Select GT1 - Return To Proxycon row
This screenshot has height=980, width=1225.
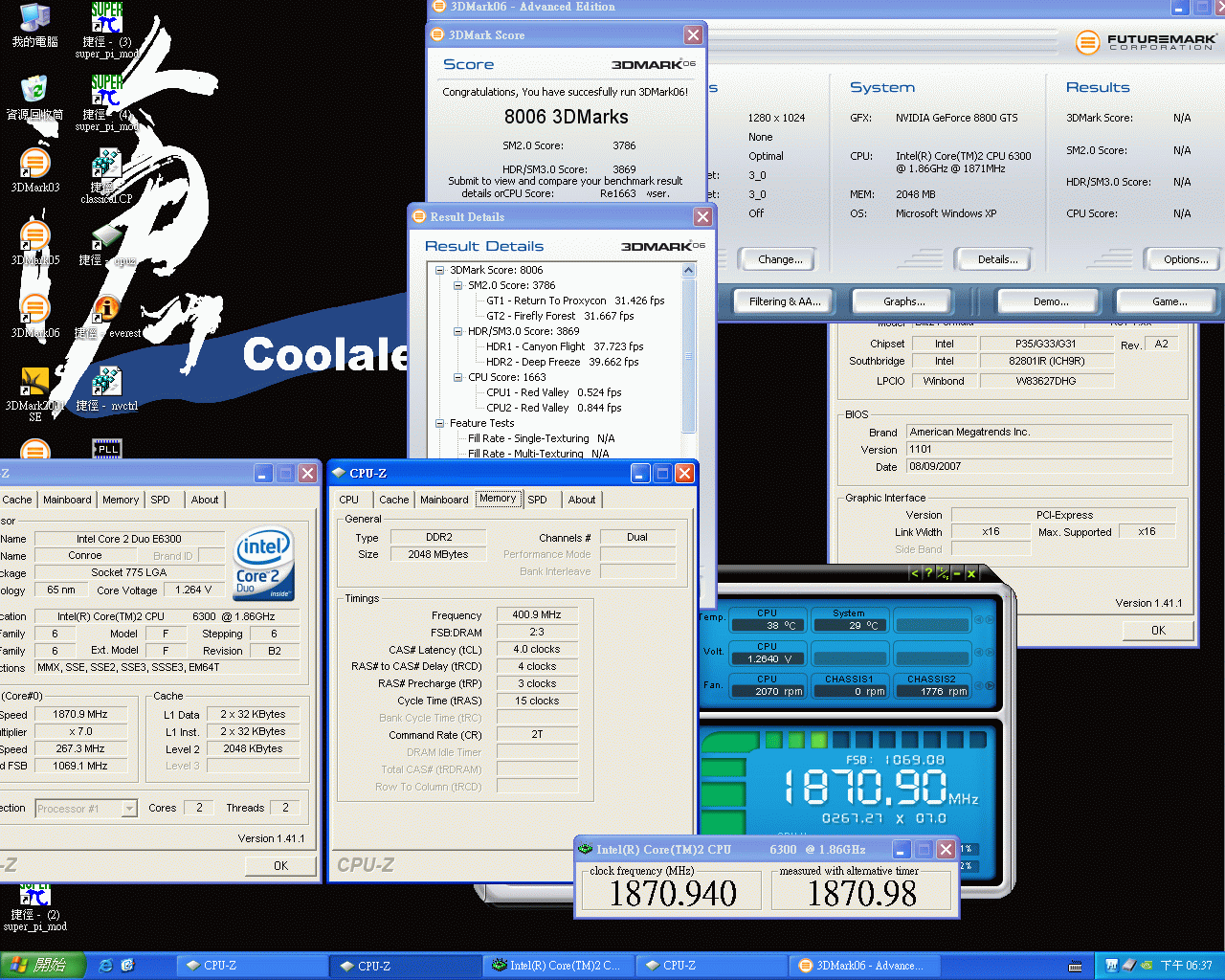tap(574, 301)
